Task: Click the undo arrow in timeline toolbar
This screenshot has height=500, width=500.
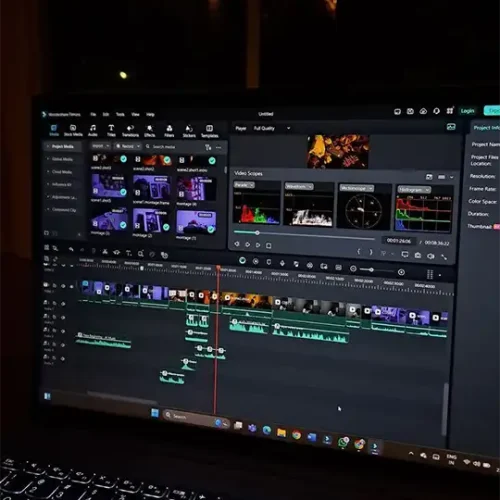Action: pyautogui.click(x=71, y=249)
